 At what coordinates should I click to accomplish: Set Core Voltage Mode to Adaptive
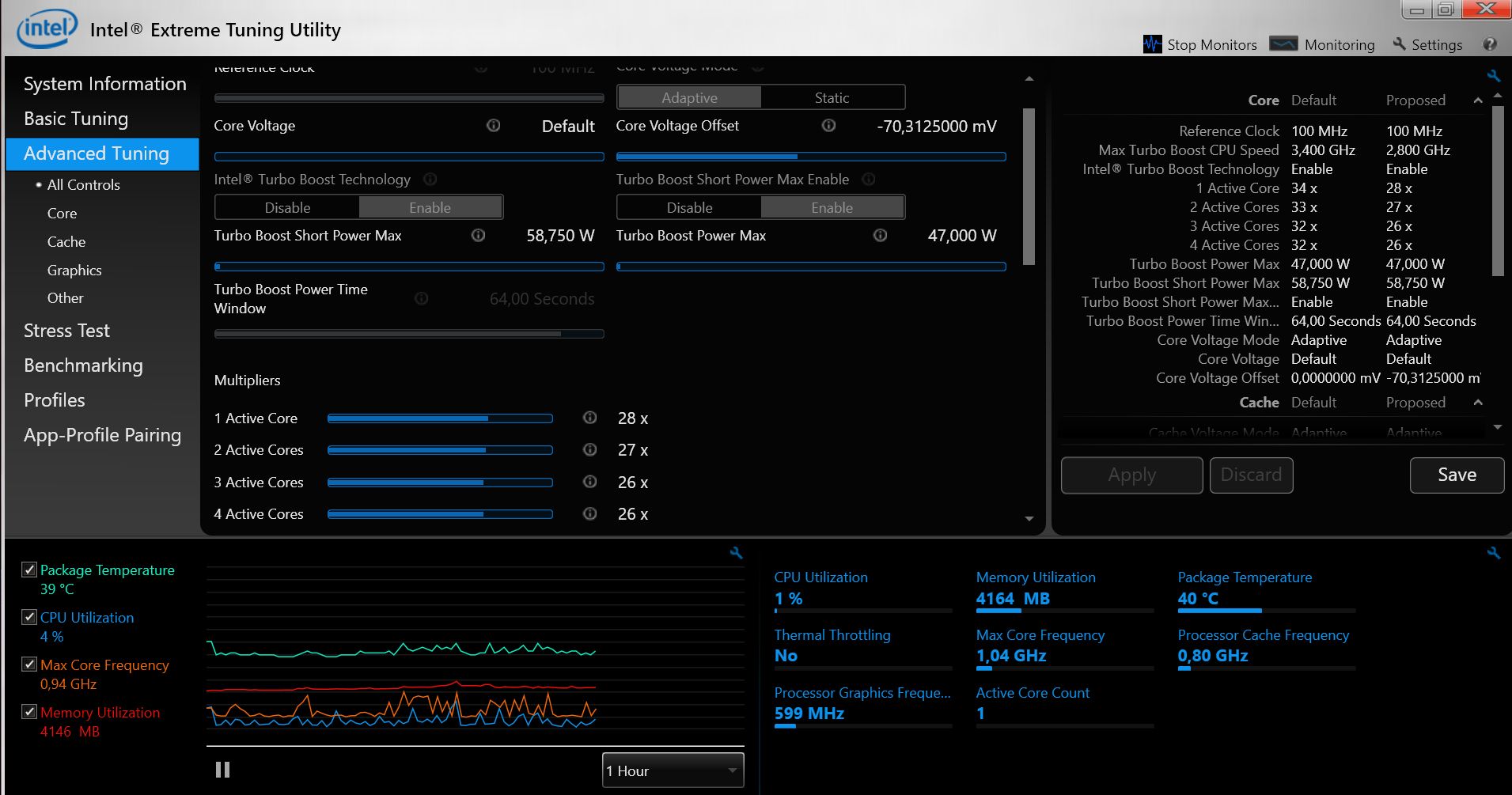pos(689,97)
